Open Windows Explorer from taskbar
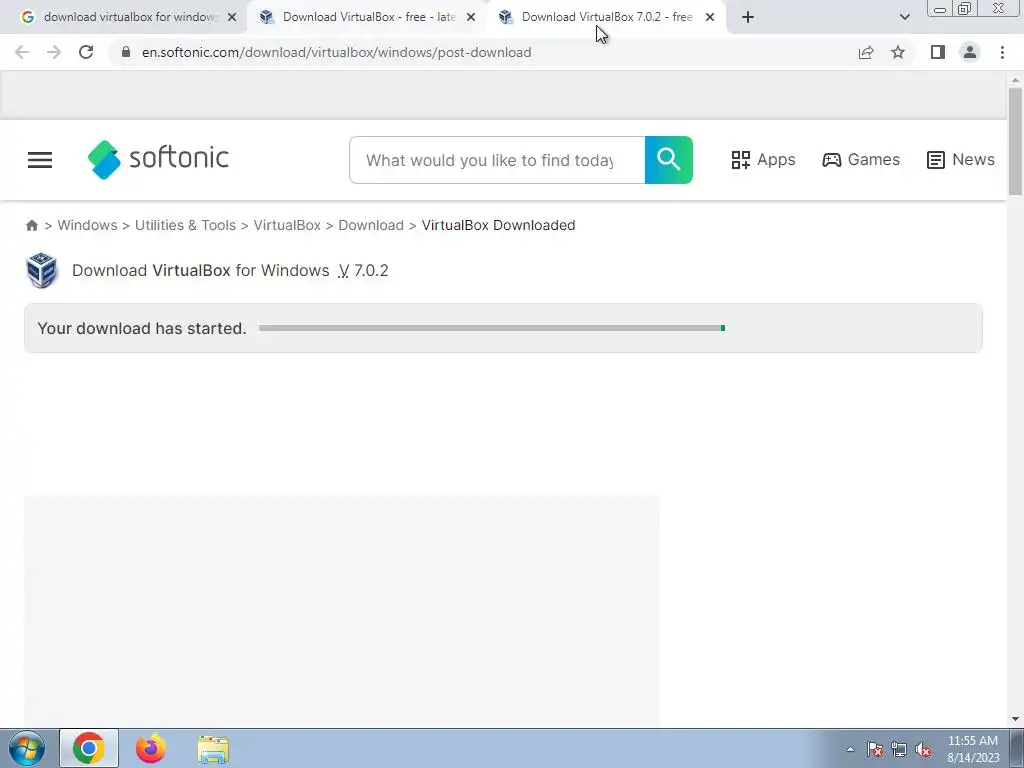Image resolution: width=1024 pixels, height=768 pixels. pos(213,749)
